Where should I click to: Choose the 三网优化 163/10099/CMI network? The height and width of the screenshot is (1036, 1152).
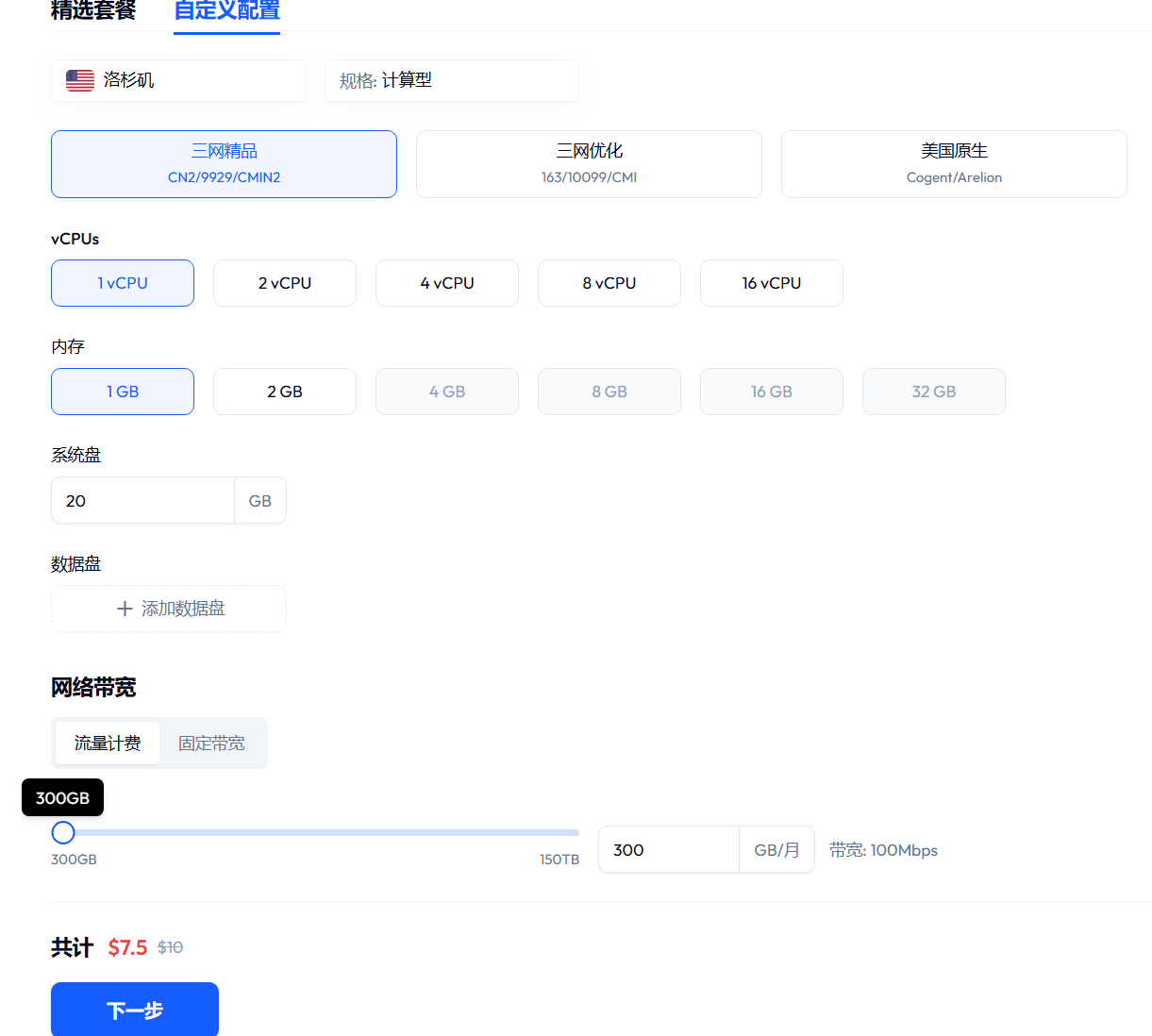coord(589,164)
